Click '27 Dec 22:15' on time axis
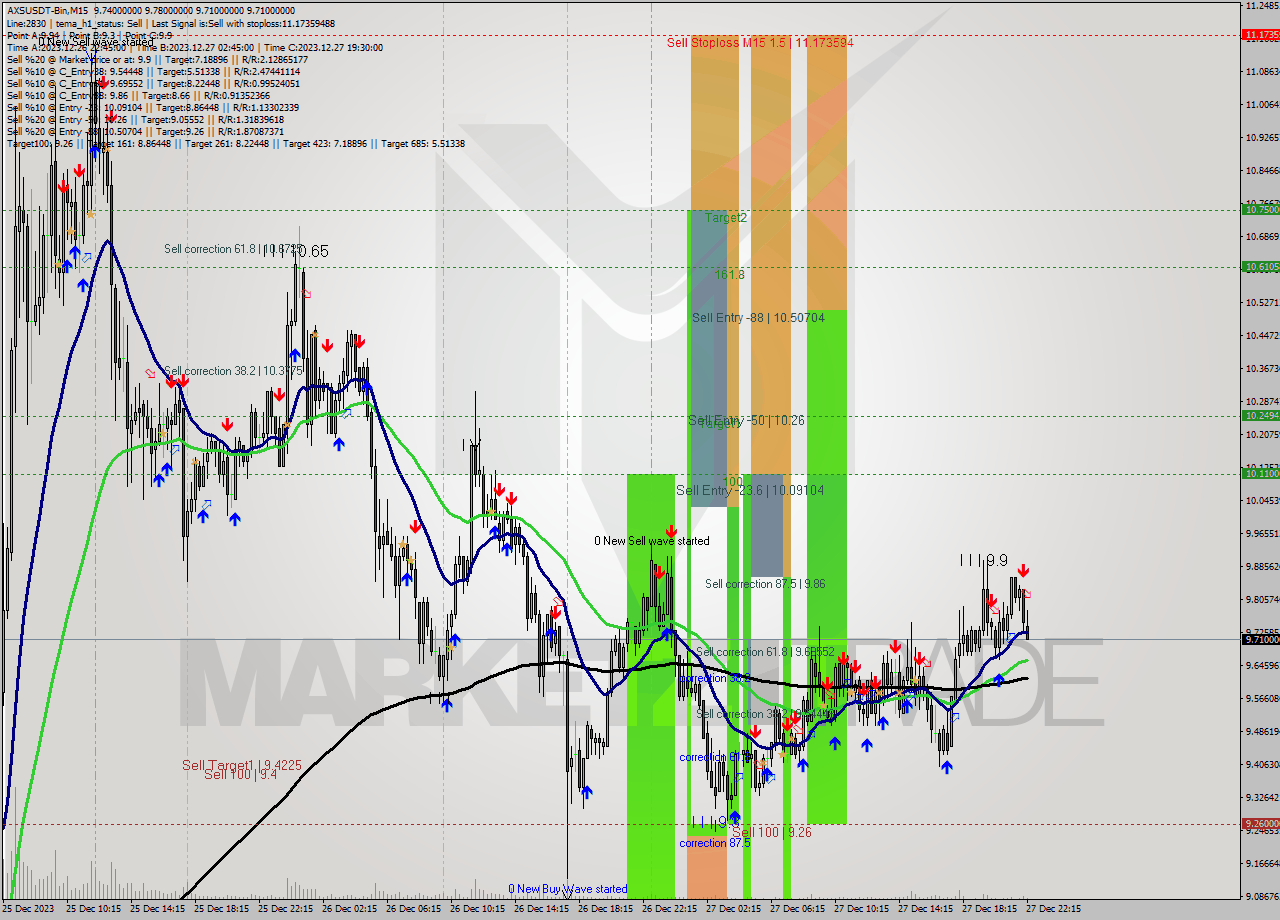 click(x=1055, y=910)
